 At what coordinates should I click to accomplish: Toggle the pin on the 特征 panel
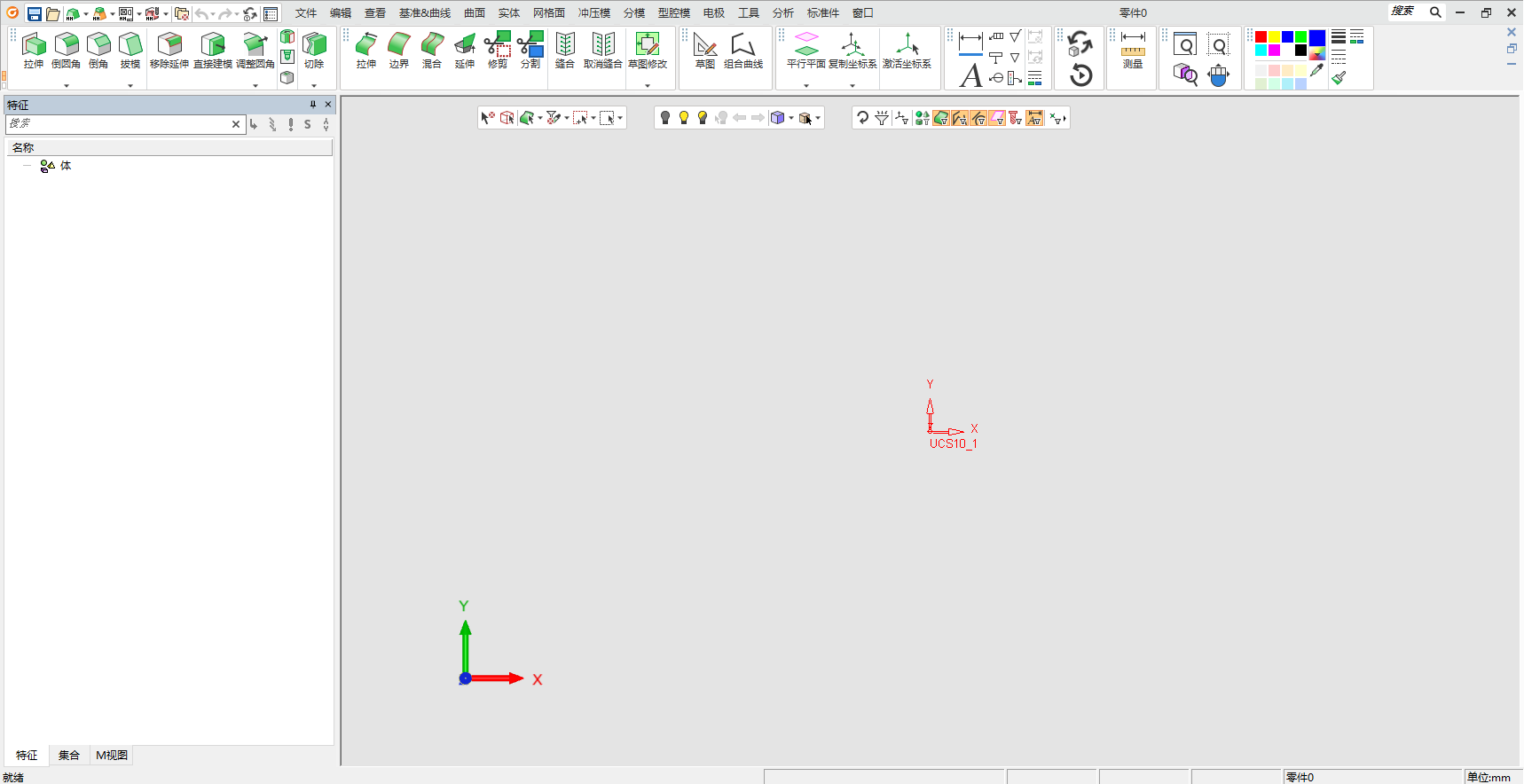[313, 105]
